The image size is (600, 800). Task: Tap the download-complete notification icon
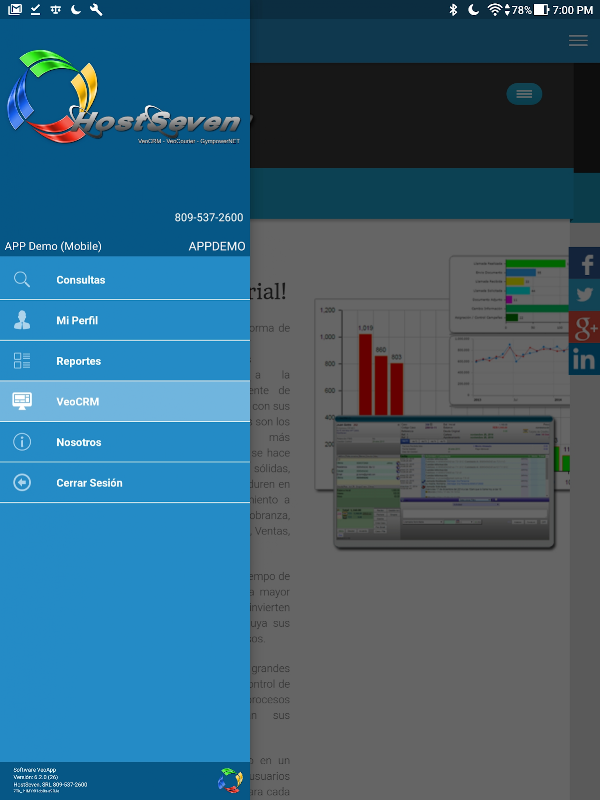[x=35, y=10]
